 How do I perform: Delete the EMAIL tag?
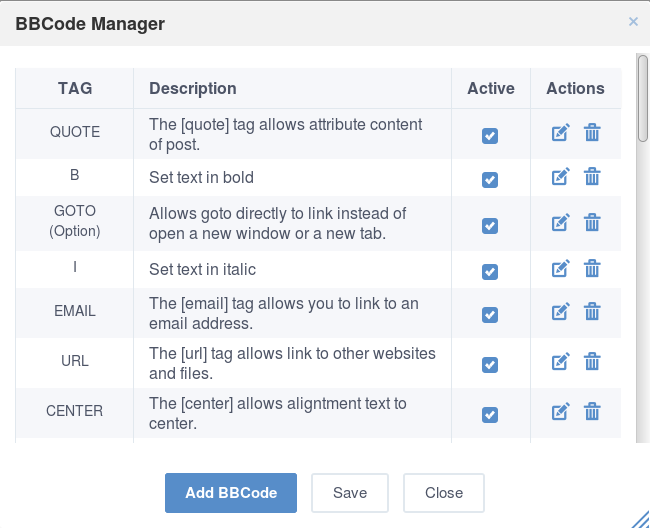click(x=592, y=312)
